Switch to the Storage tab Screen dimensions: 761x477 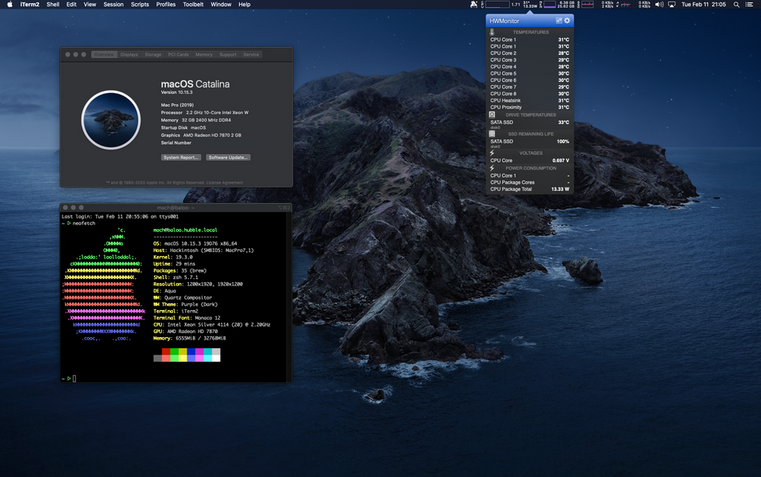coord(153,54)
